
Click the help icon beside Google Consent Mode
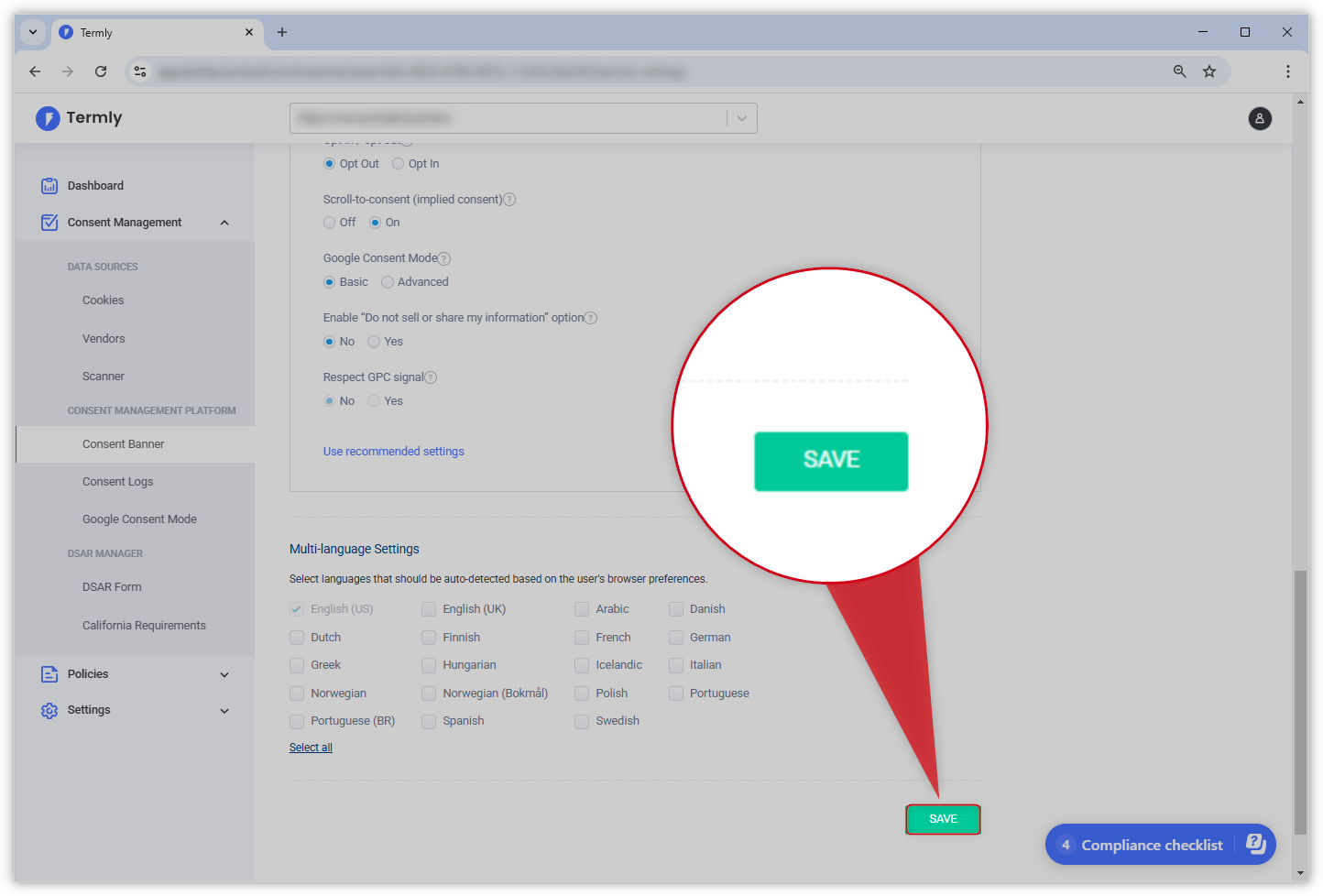click(444, 259)
